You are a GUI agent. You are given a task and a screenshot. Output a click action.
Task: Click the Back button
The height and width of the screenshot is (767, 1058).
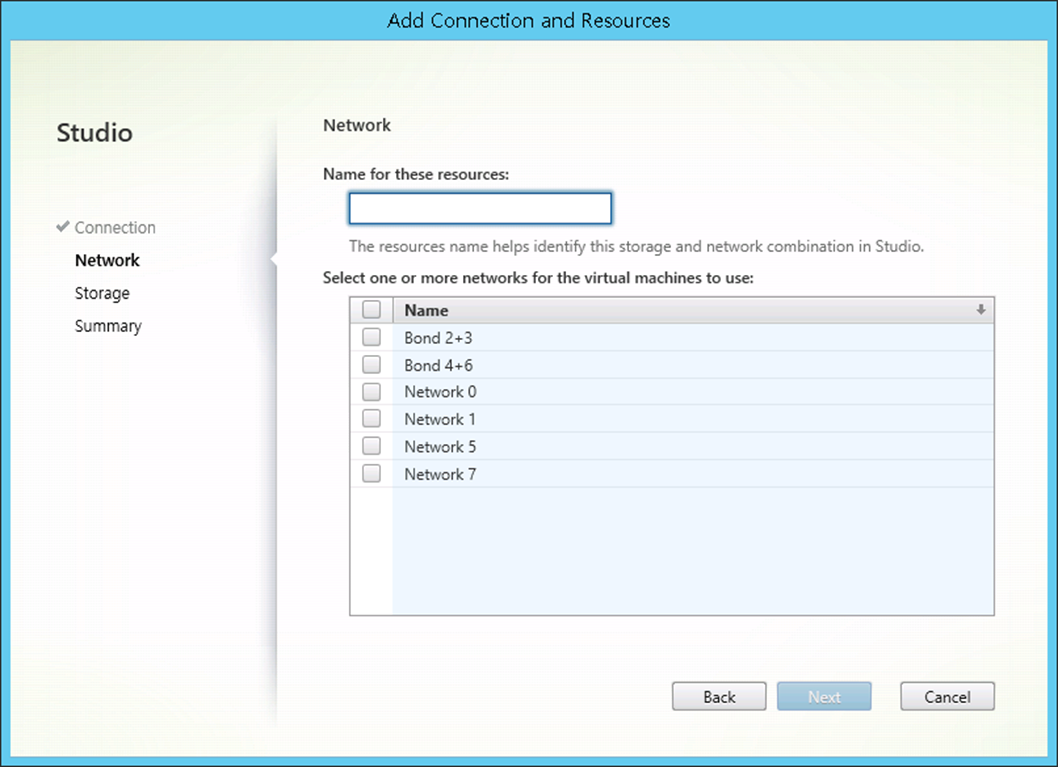point(719,696)
